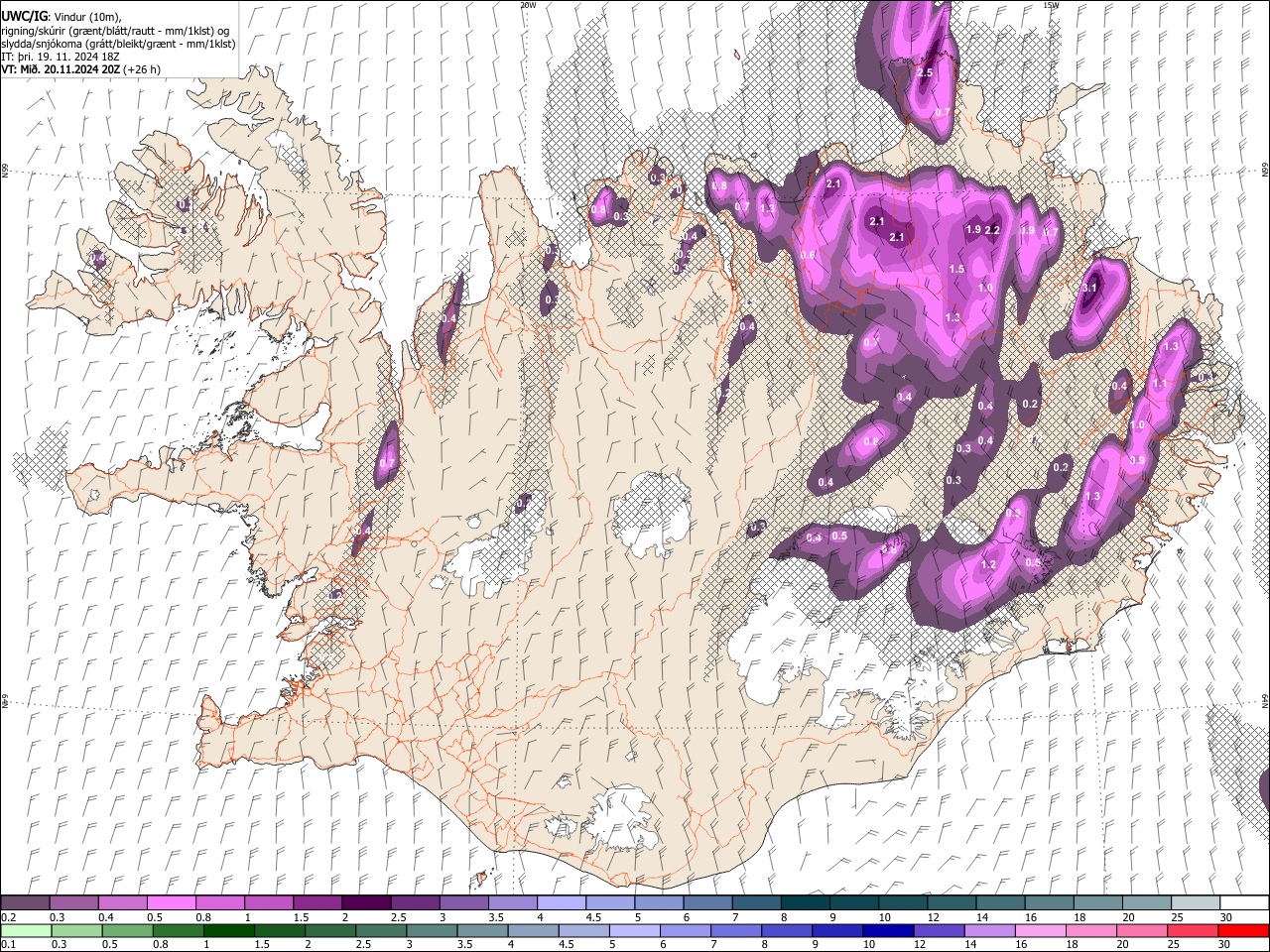Viewport: 1270px width, 952px height.
Task: Click the 'UWC/IG: Vindur (10m),' title line
Action: (x=62, y=17)
